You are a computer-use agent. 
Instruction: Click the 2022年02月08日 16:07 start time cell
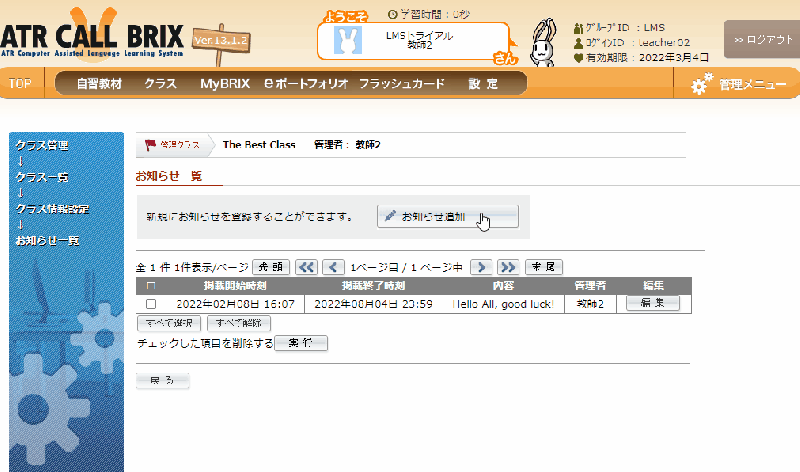235,304
